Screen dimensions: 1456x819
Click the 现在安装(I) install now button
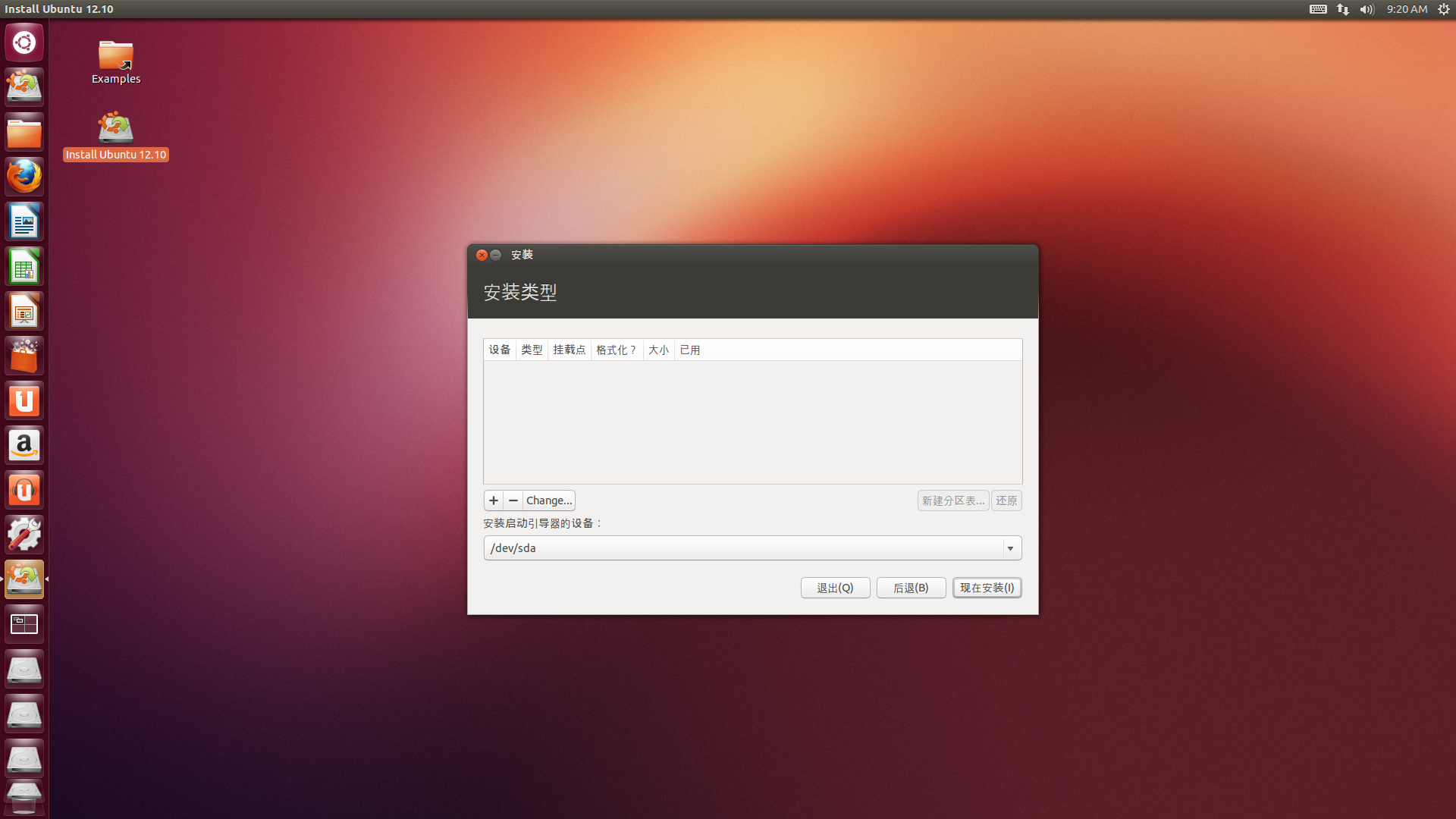987,588
